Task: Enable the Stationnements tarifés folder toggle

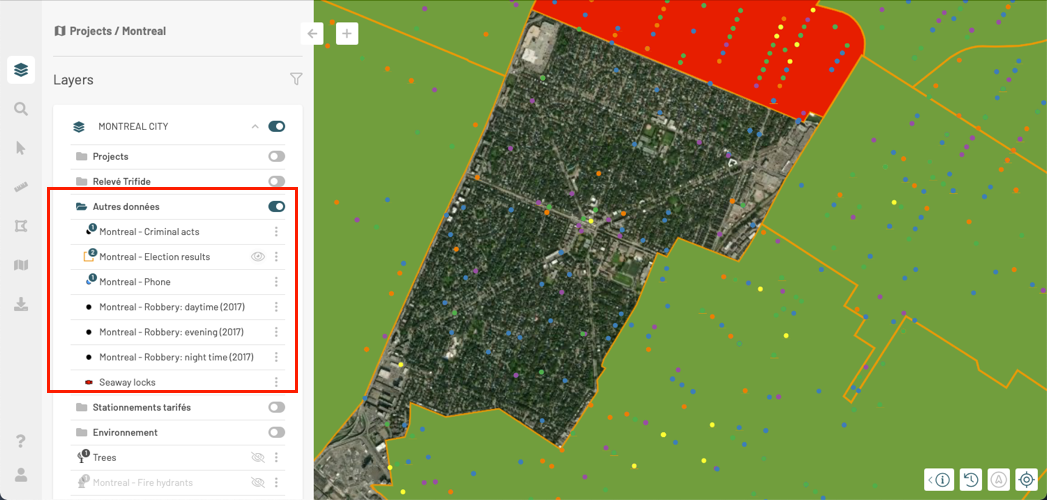Action: tap(276, 407)
